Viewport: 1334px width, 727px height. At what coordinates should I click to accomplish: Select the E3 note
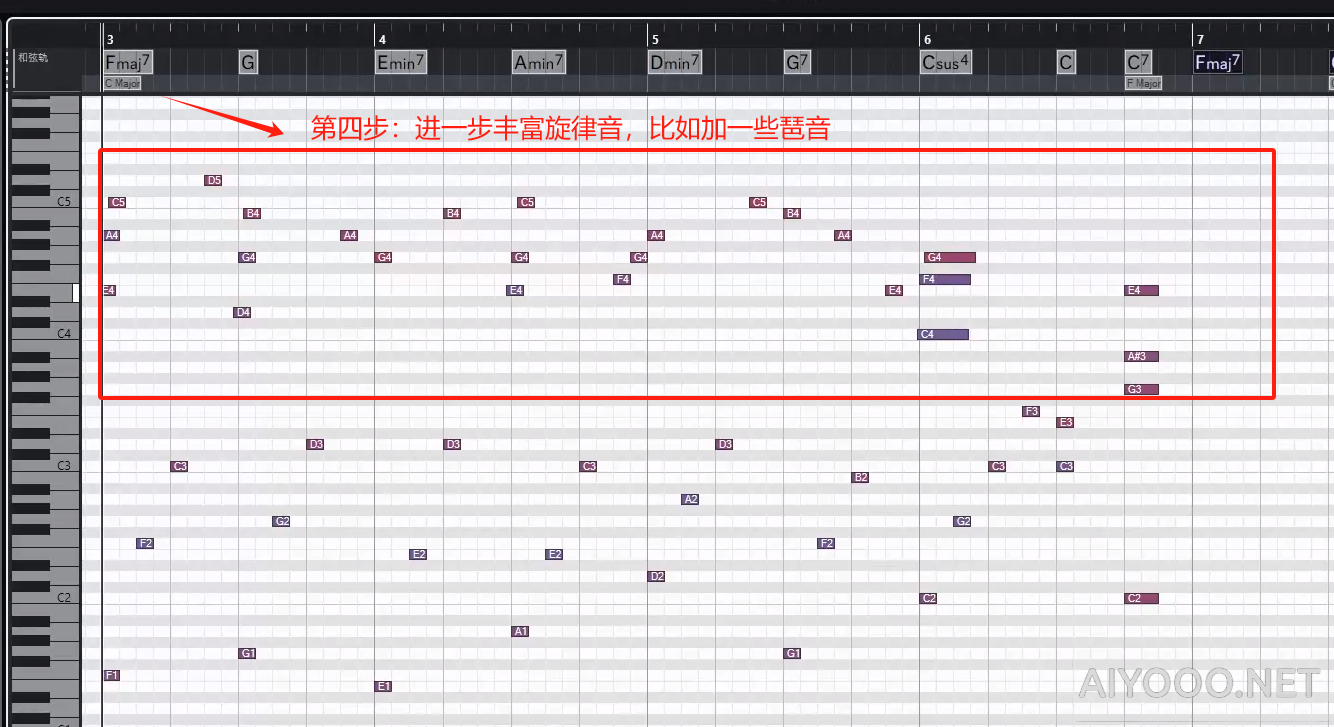(1065, 422)
